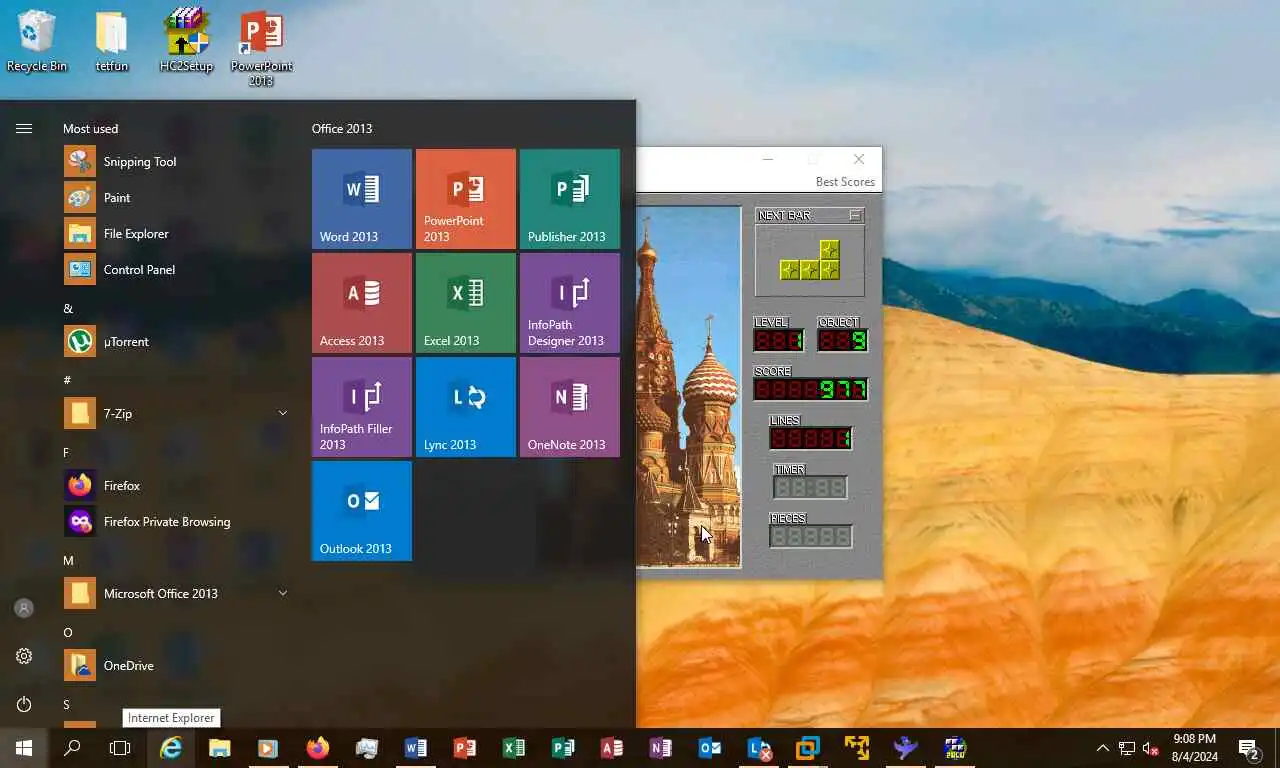Click Internet Explorer on the taskbar
1280x768 pixels.
coord(171,748)
